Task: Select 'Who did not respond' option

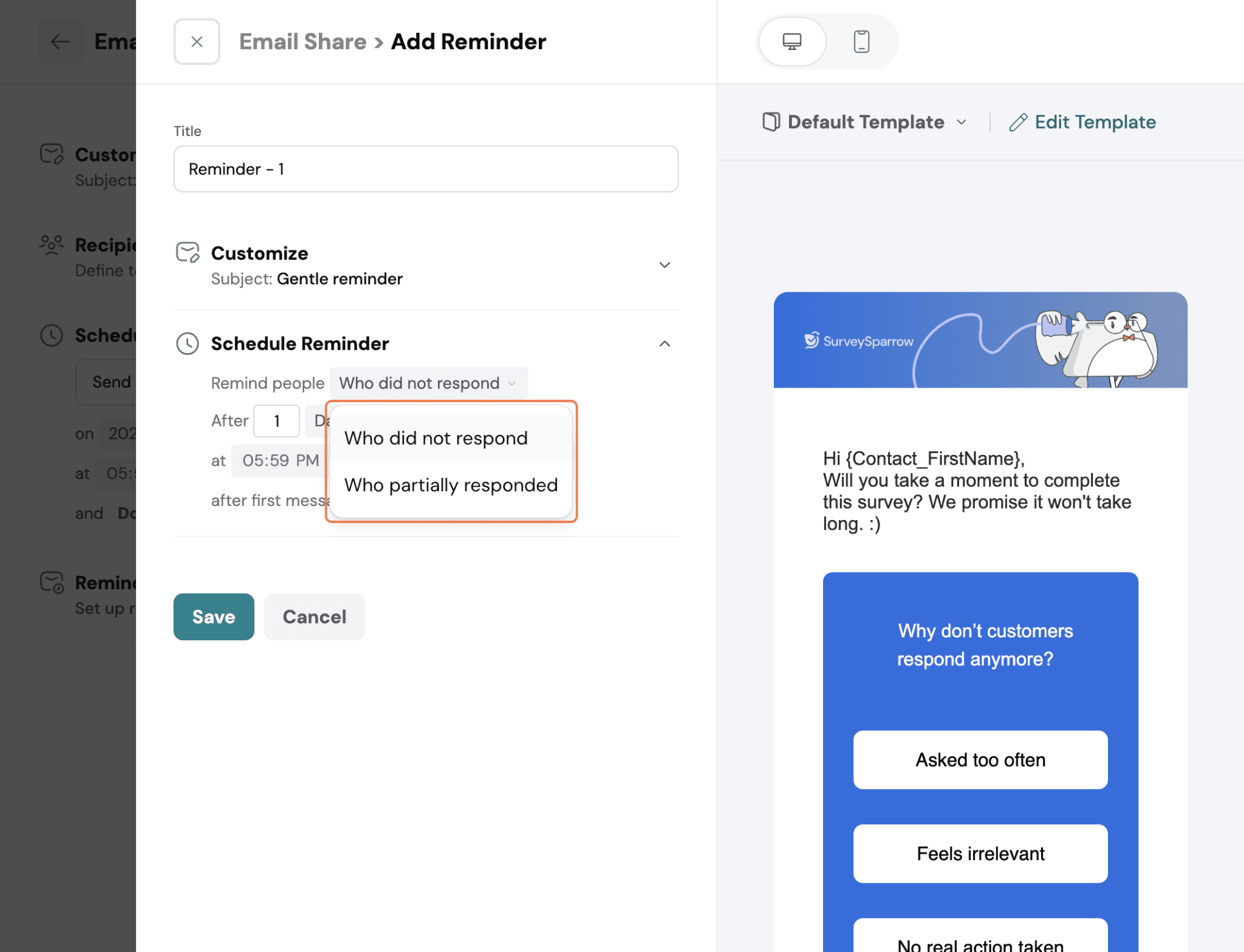Action: (436, 439)
